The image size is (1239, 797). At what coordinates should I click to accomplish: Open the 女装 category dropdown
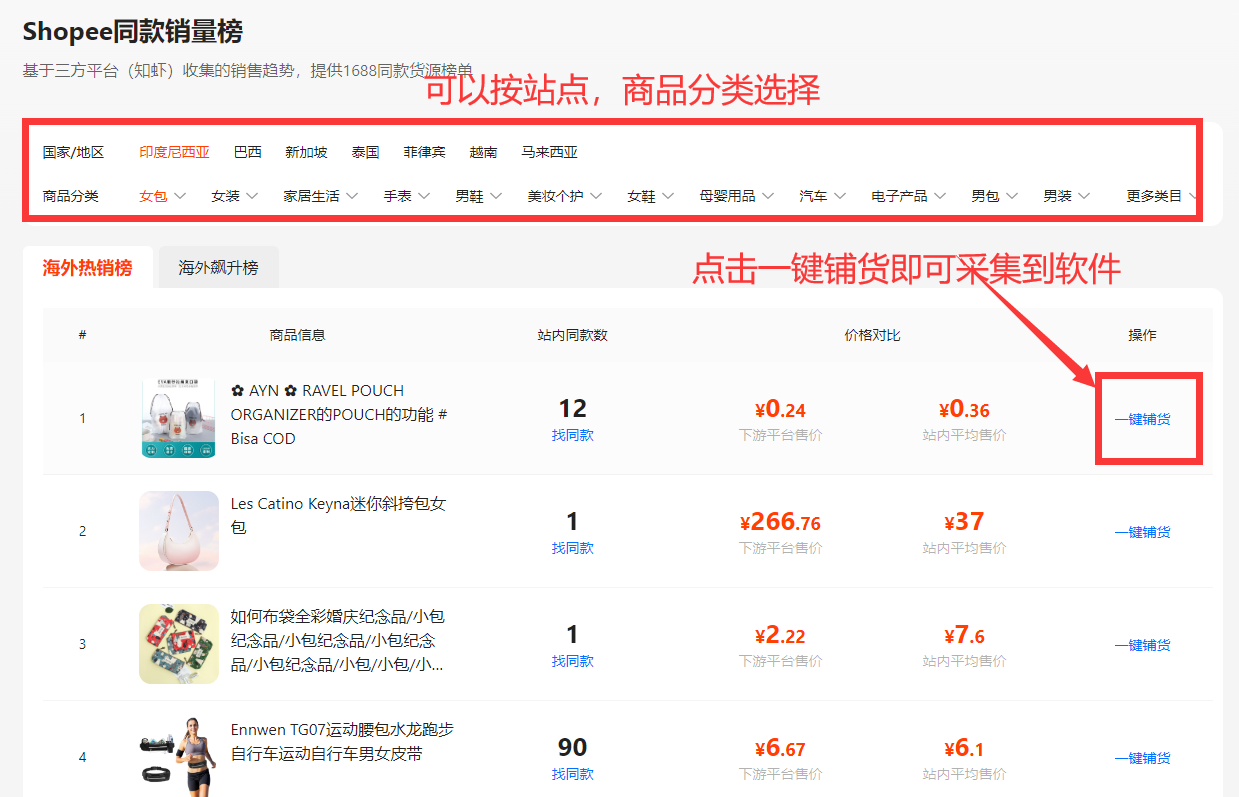click(x=235, y=196)
